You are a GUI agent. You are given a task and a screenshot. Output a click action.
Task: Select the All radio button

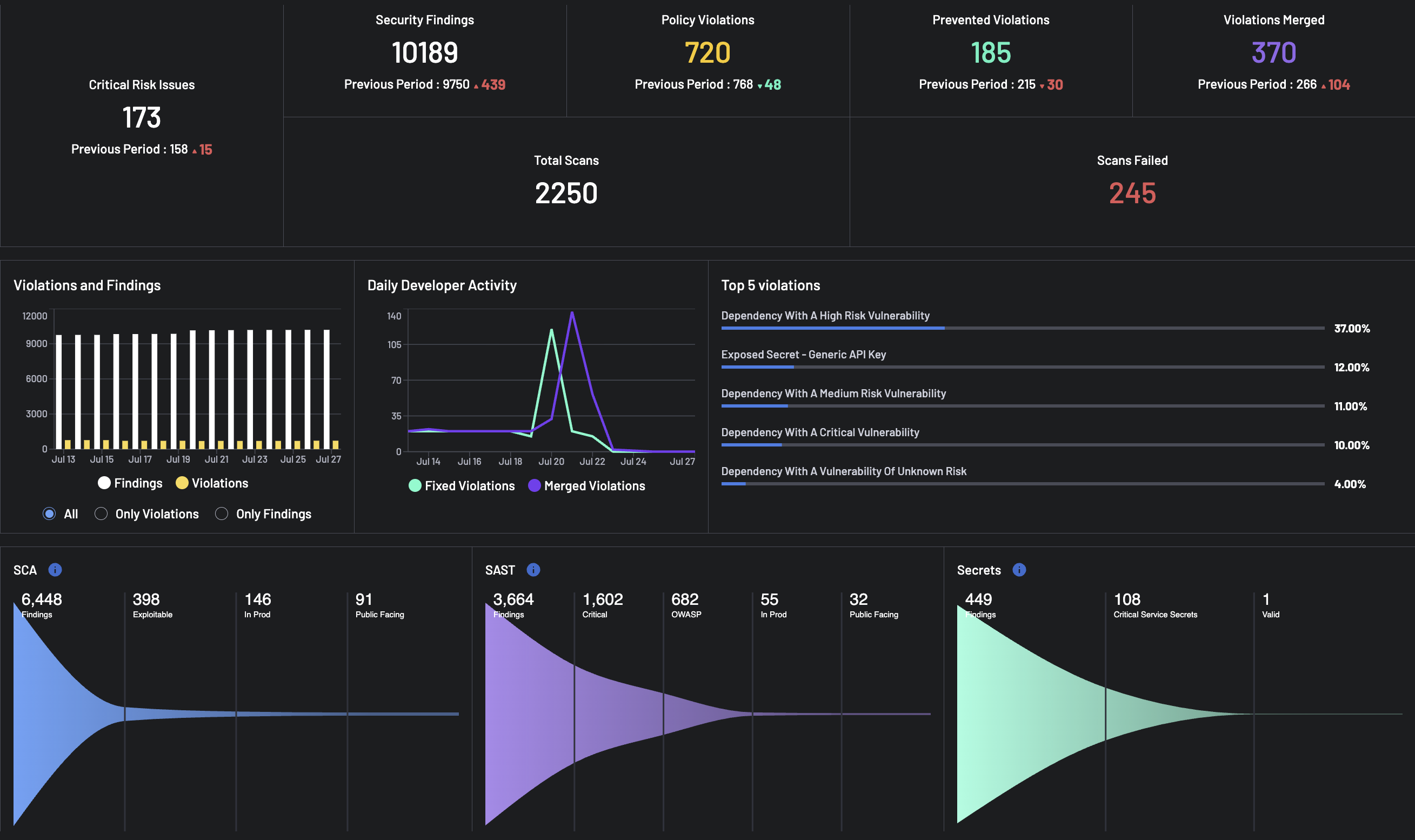pos(49,514)
